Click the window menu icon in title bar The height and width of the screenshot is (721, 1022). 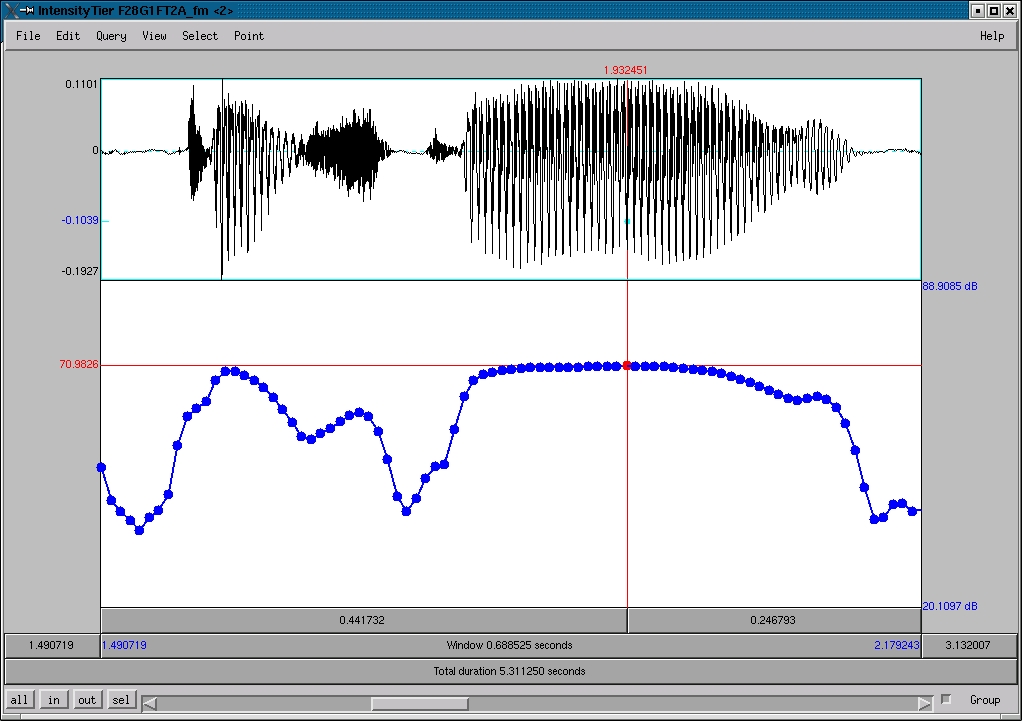(12, 10)
